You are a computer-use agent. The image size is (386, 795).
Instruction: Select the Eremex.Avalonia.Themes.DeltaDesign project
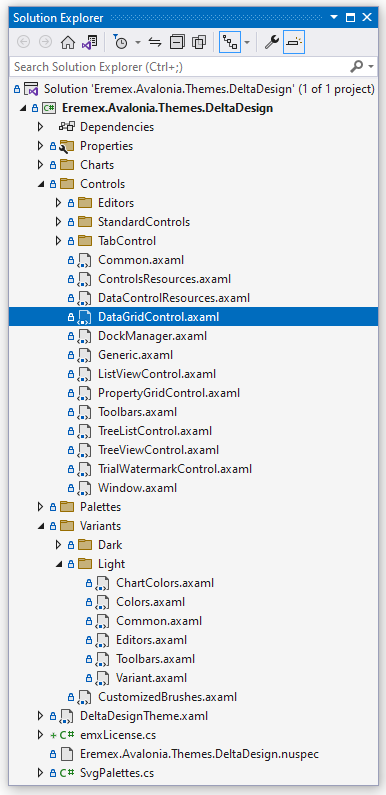tap(167, 108)
